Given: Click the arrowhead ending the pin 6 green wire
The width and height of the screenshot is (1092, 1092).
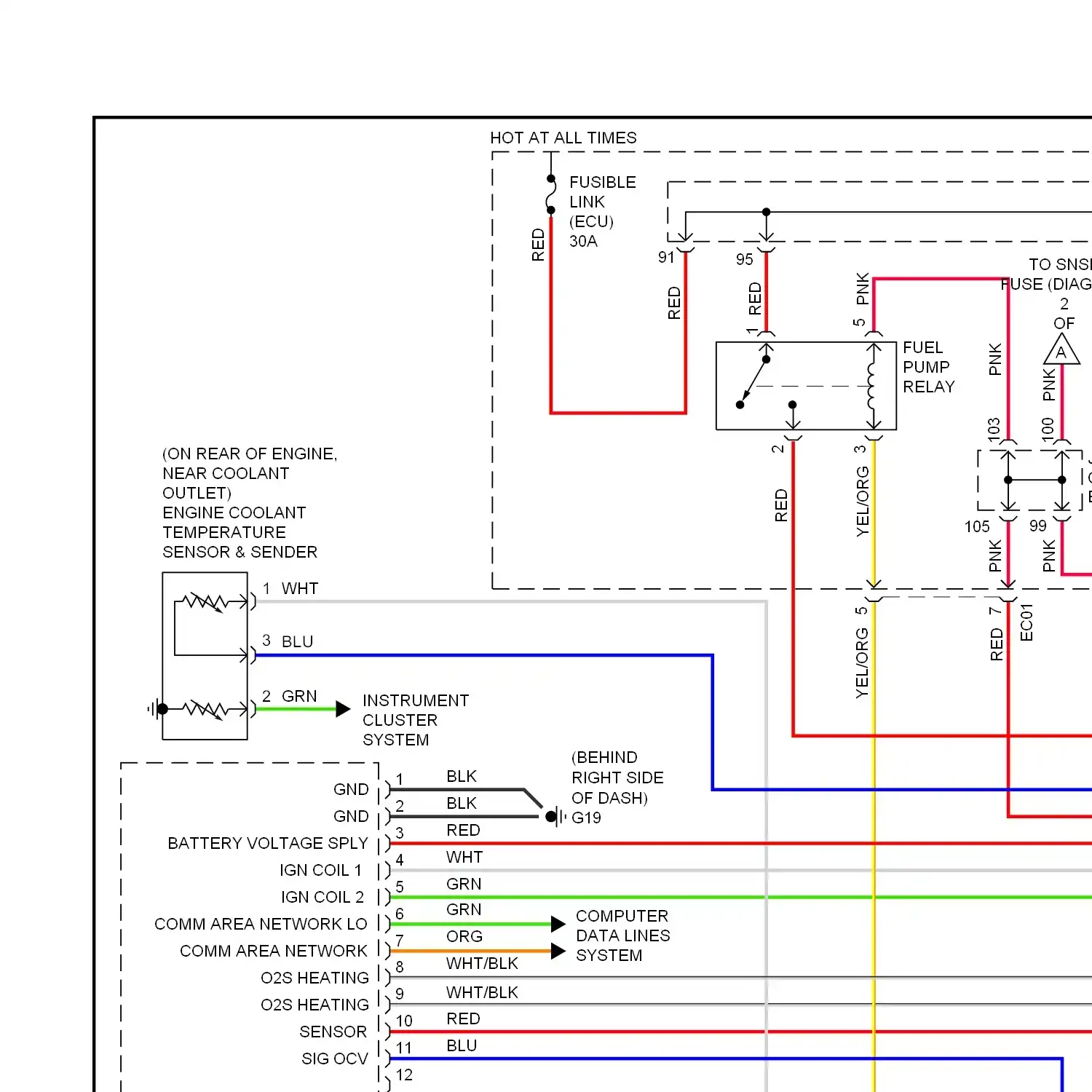Looking at the screenshot, I should tap(558, 925).
